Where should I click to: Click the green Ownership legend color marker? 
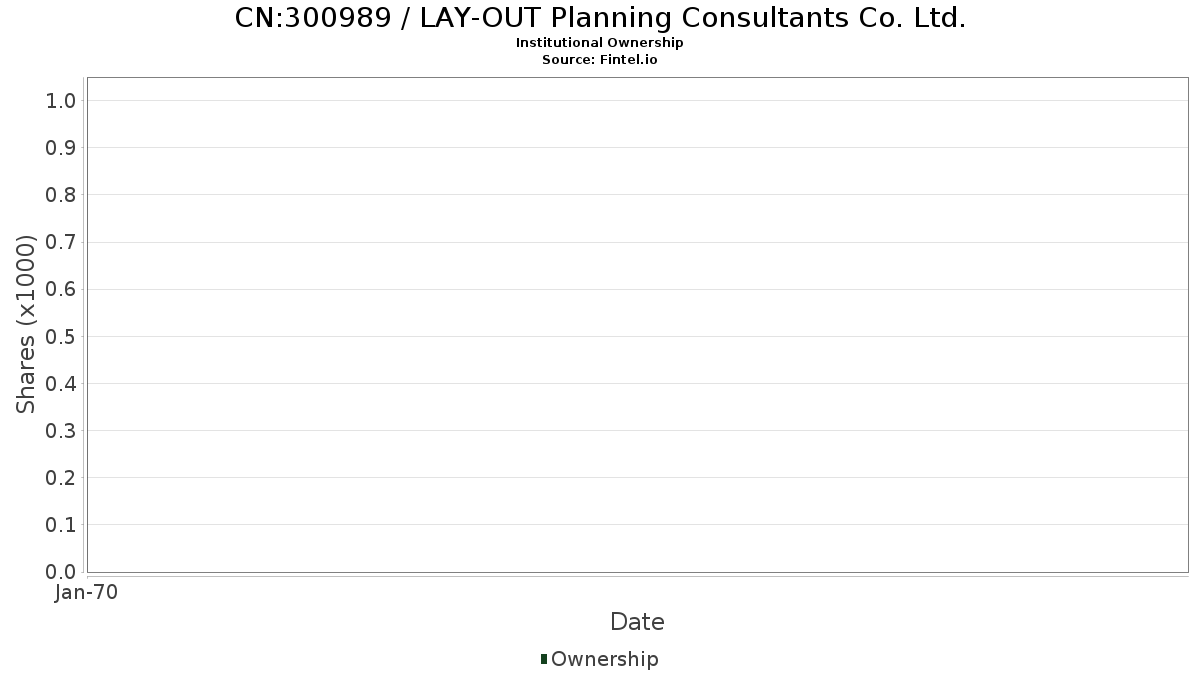click(x=544, y=659)
